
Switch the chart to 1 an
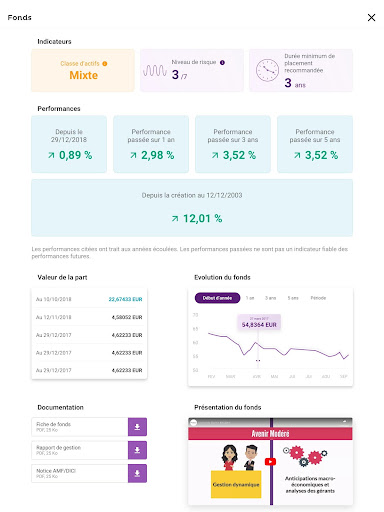[x=250, y=298]
